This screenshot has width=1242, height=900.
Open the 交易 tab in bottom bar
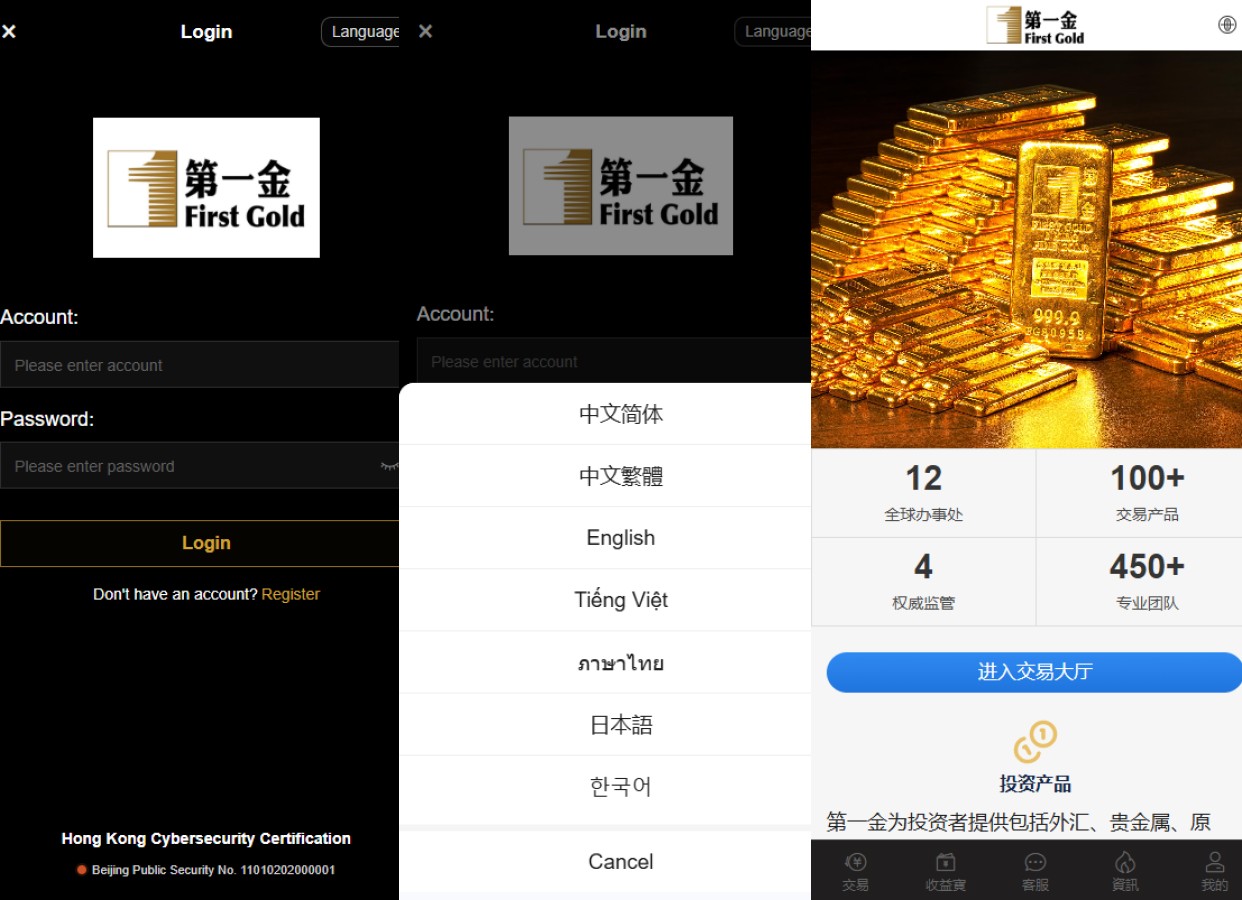pyautogui.click(x=855, y=871)
